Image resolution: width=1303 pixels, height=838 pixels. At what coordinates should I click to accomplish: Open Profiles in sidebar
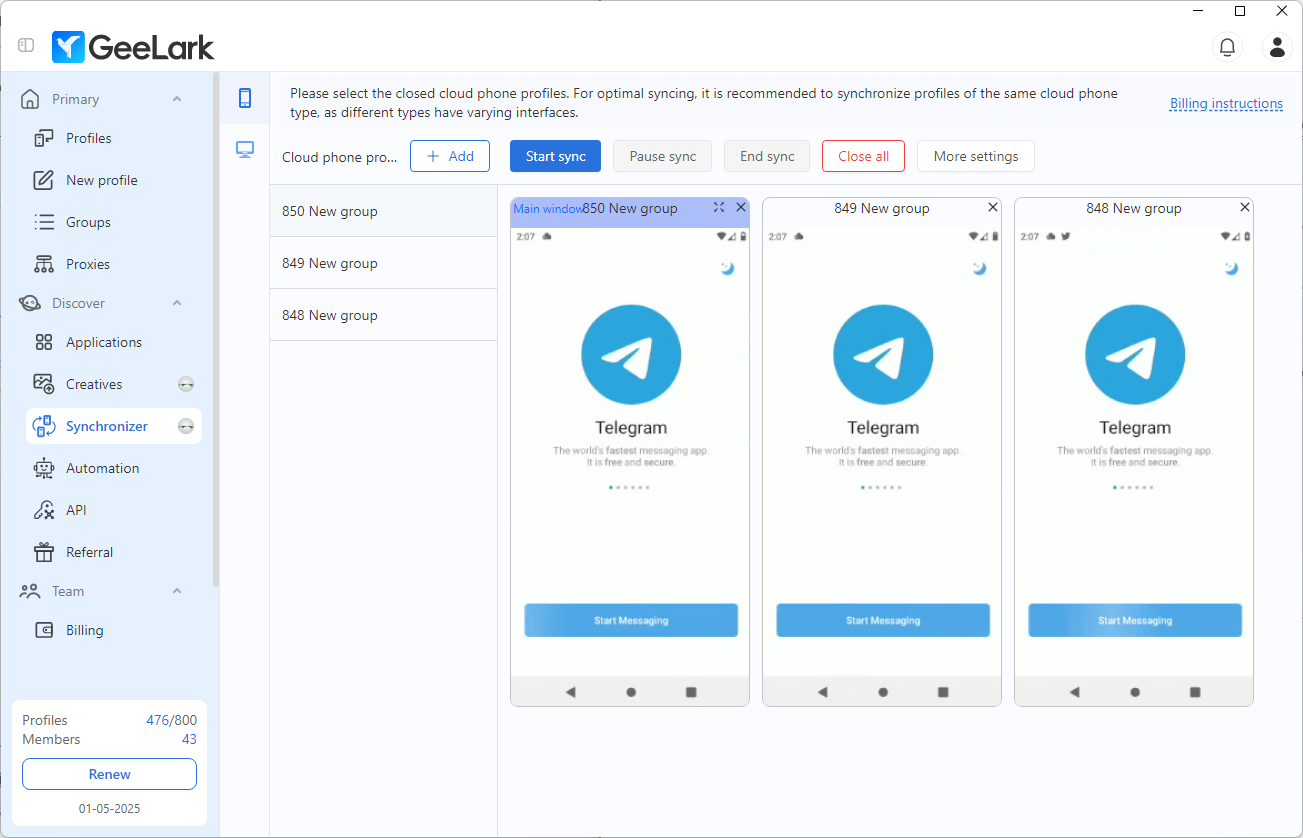tap(113, 138)
